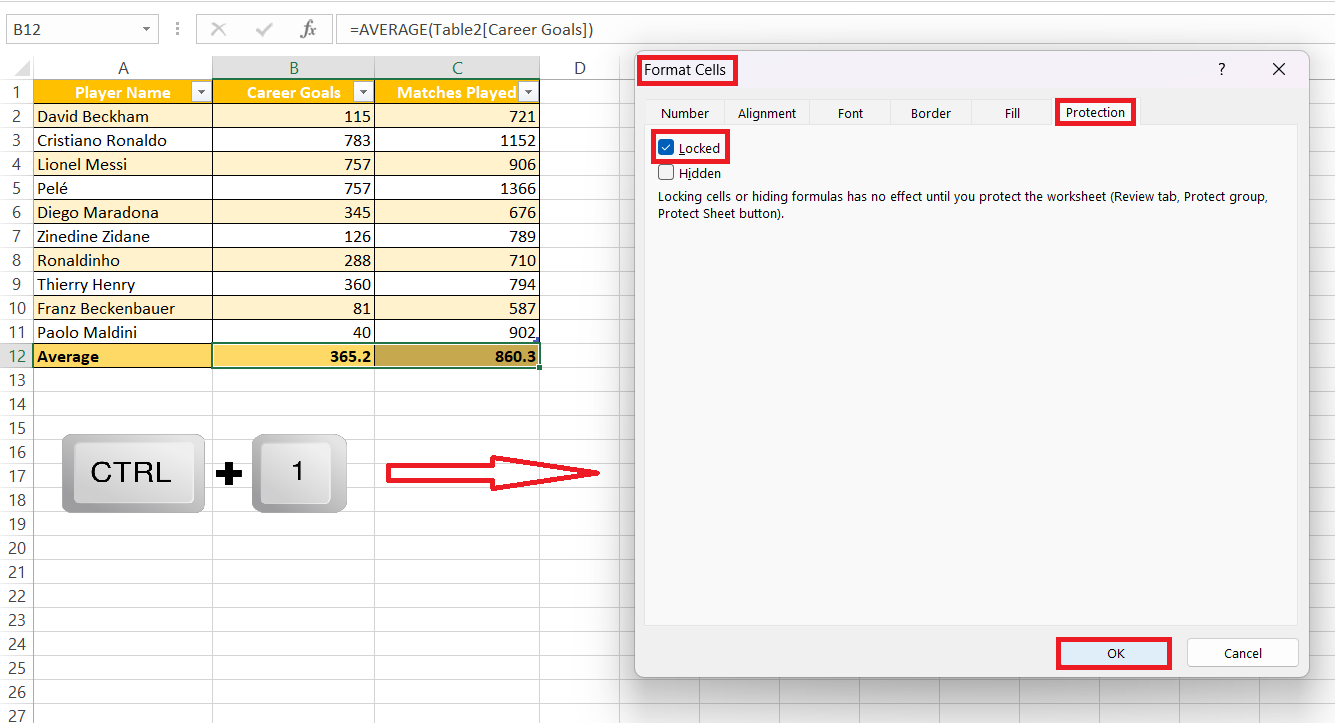Click the Franz Beckenbauer cell
The width and height of the screenshot is (1335, 723).
pyautogui.click(x=123, y=308)
